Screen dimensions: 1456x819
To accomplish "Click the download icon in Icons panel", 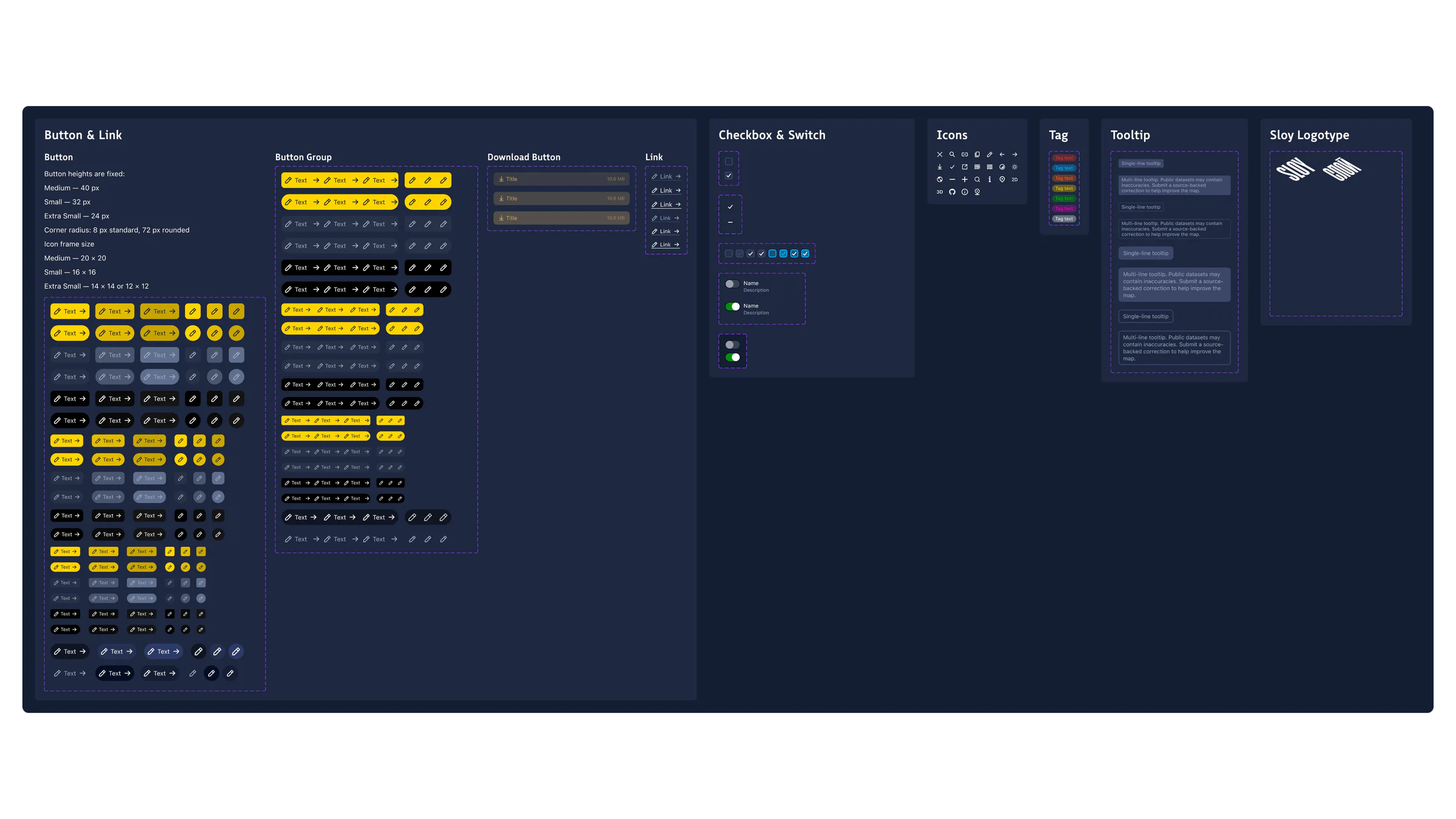I will pyautogui.click(x=940, y=167).
